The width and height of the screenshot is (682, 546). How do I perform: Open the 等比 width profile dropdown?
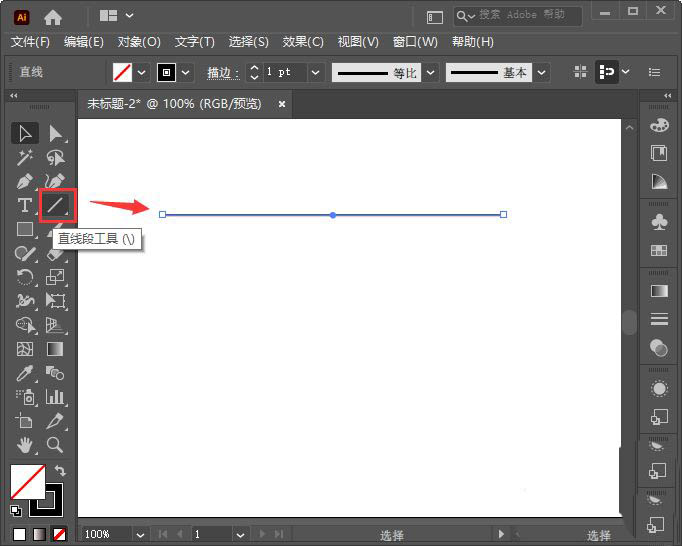tap(431, 72)
